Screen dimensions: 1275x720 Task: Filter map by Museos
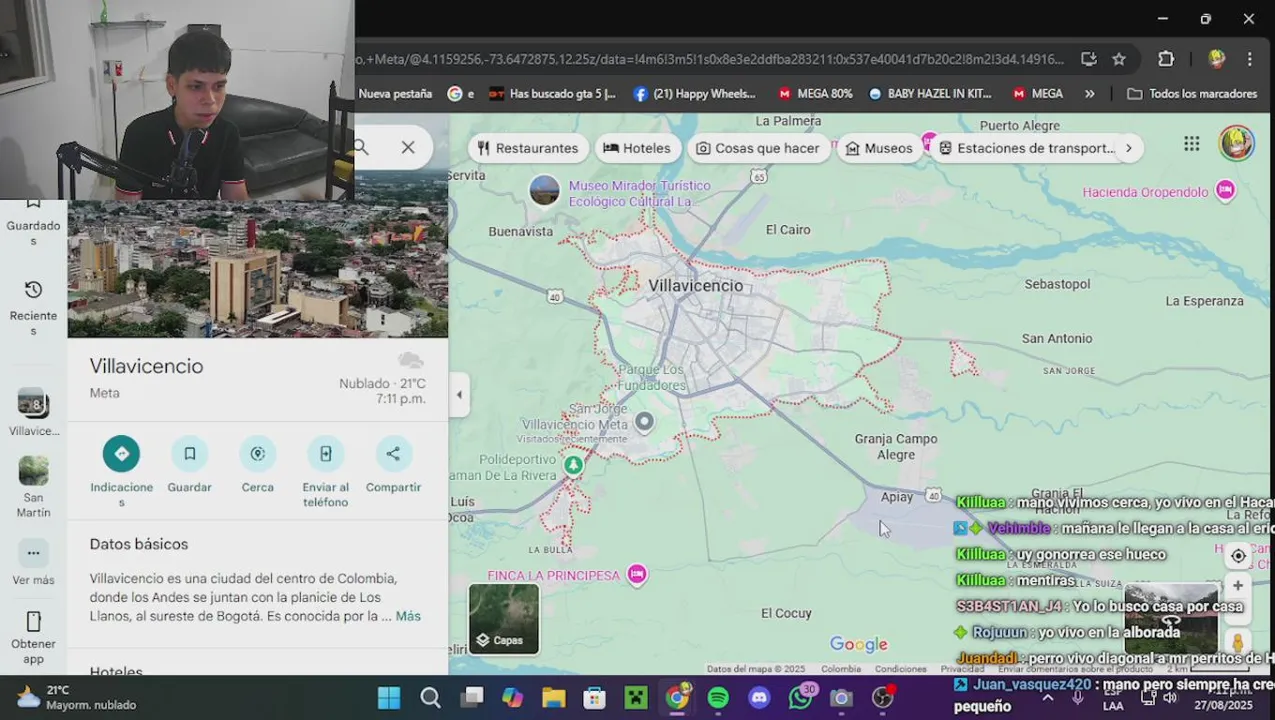pos(879,148)
